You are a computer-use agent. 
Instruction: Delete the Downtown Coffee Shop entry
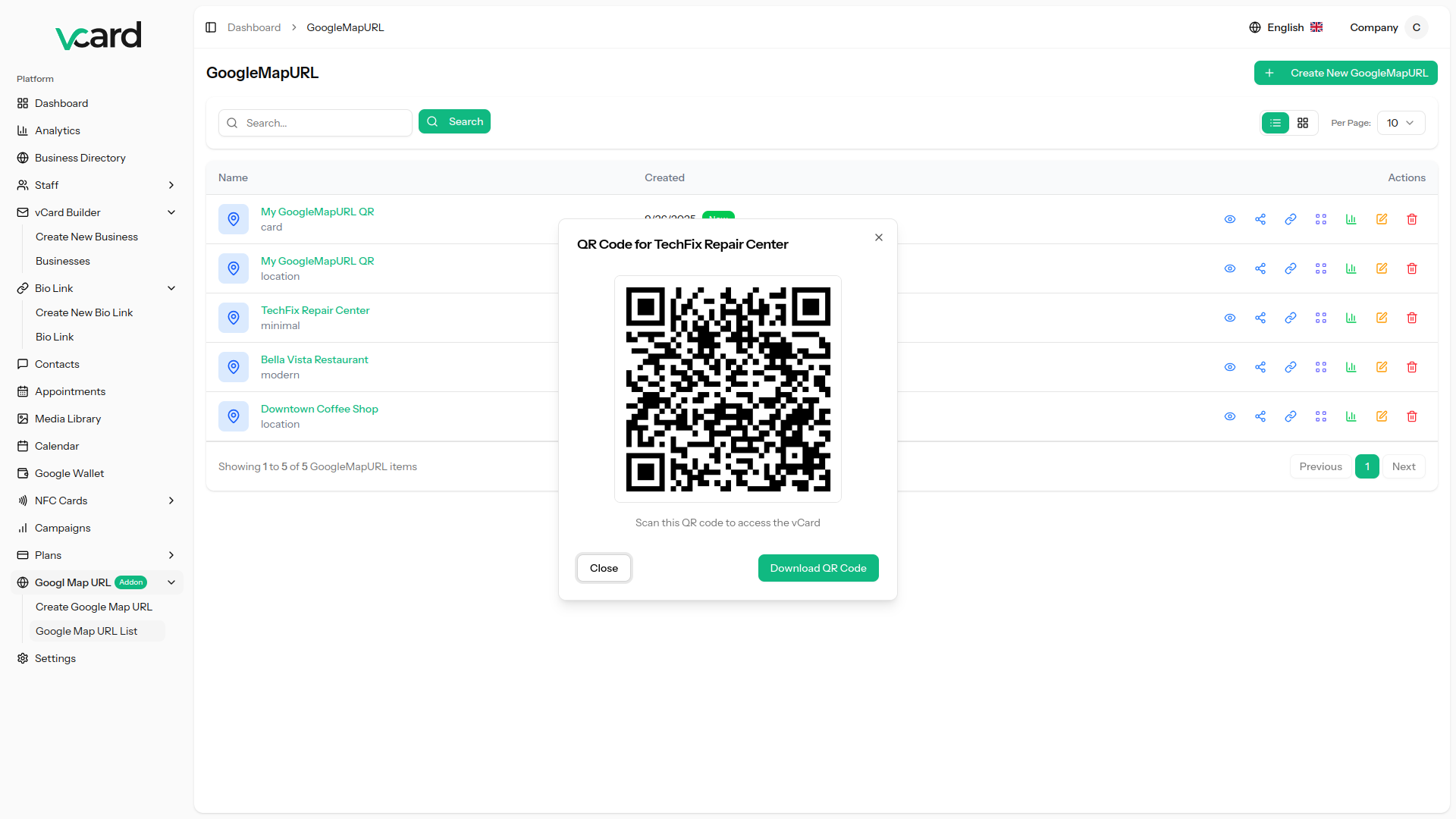[1412, 416]
